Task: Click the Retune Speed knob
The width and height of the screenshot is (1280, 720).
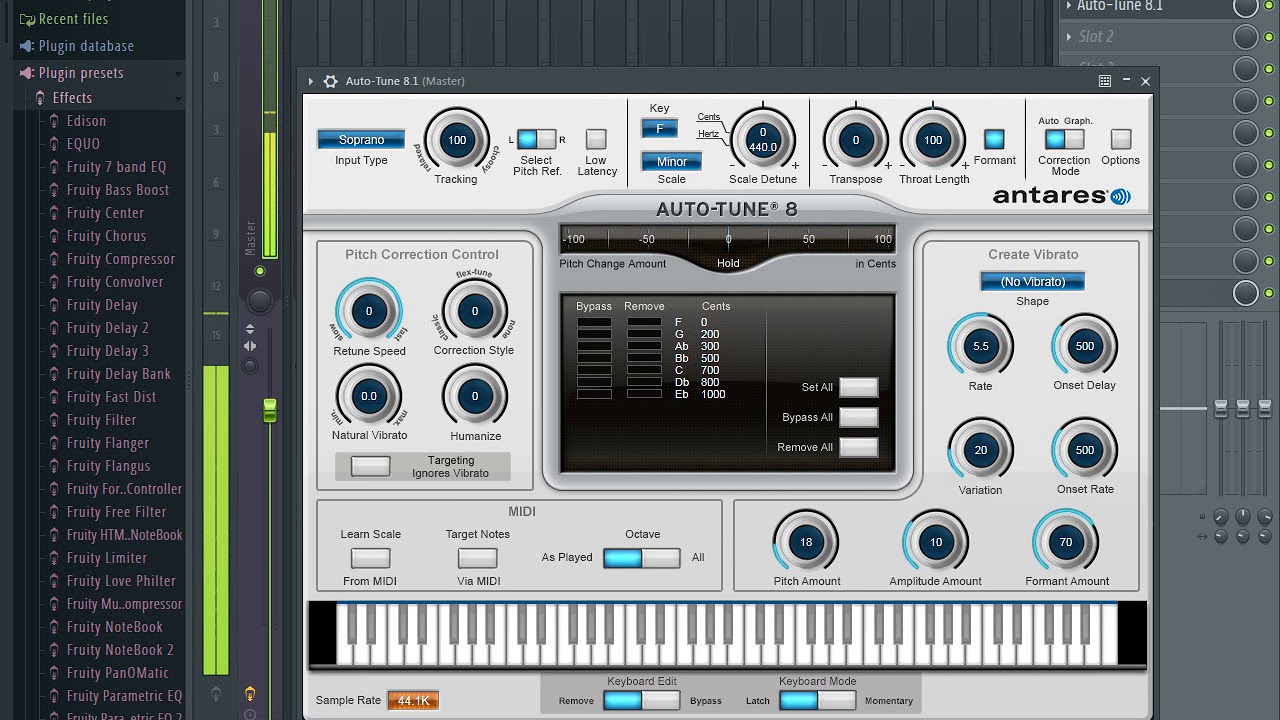Action: (x=369, y=311)
